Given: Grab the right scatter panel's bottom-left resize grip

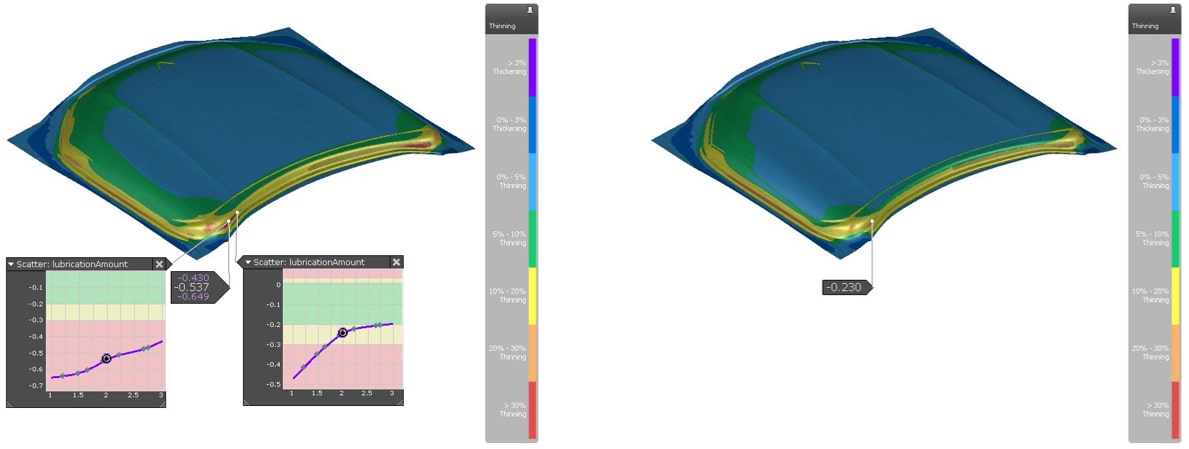Looking at the screenshot, I should point(247,402).
